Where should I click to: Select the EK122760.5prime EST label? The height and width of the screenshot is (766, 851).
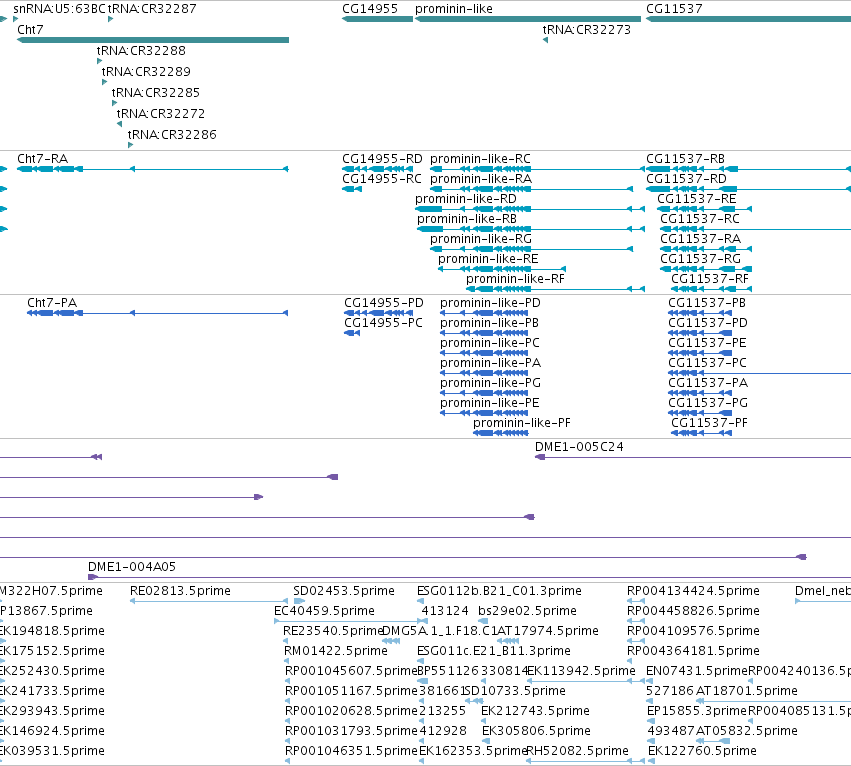click(702, 751)
